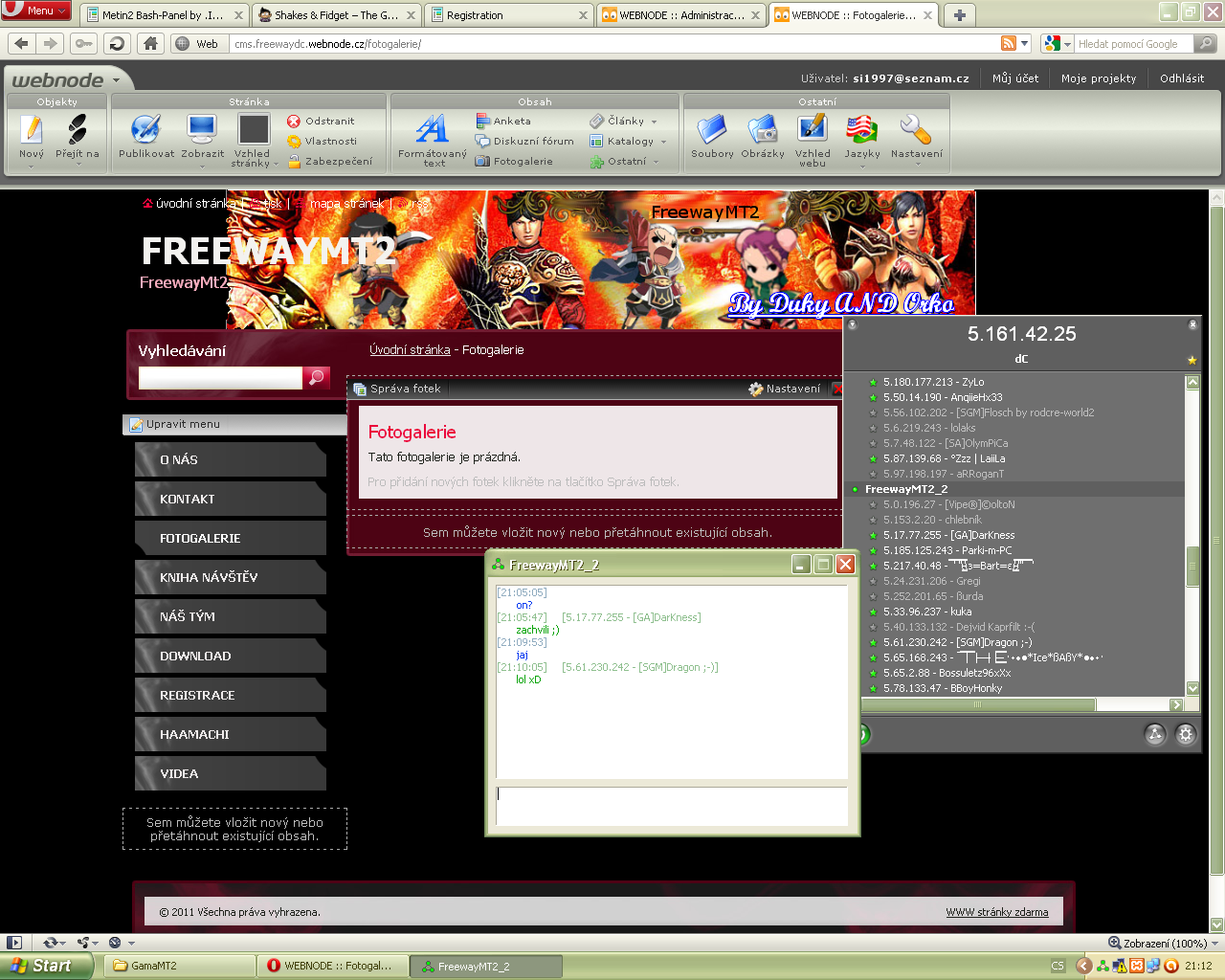Click Úvodní stránka breadcrumb link
Viewport: 1225px width, 980px height.
click(410, 350)
